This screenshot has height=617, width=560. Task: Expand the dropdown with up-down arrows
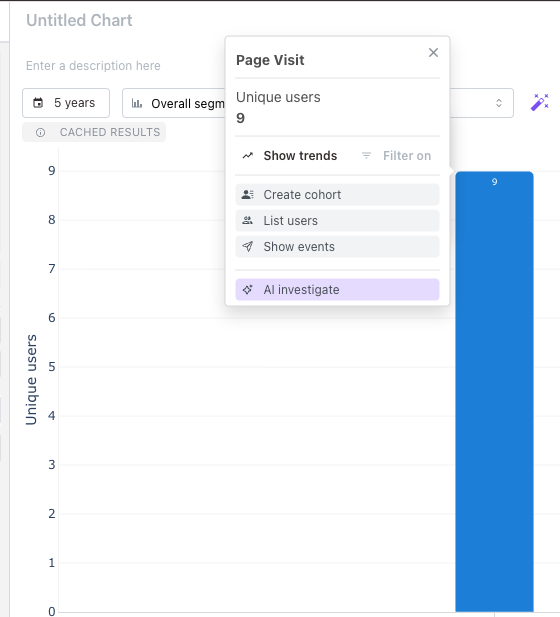click(499, 103)
